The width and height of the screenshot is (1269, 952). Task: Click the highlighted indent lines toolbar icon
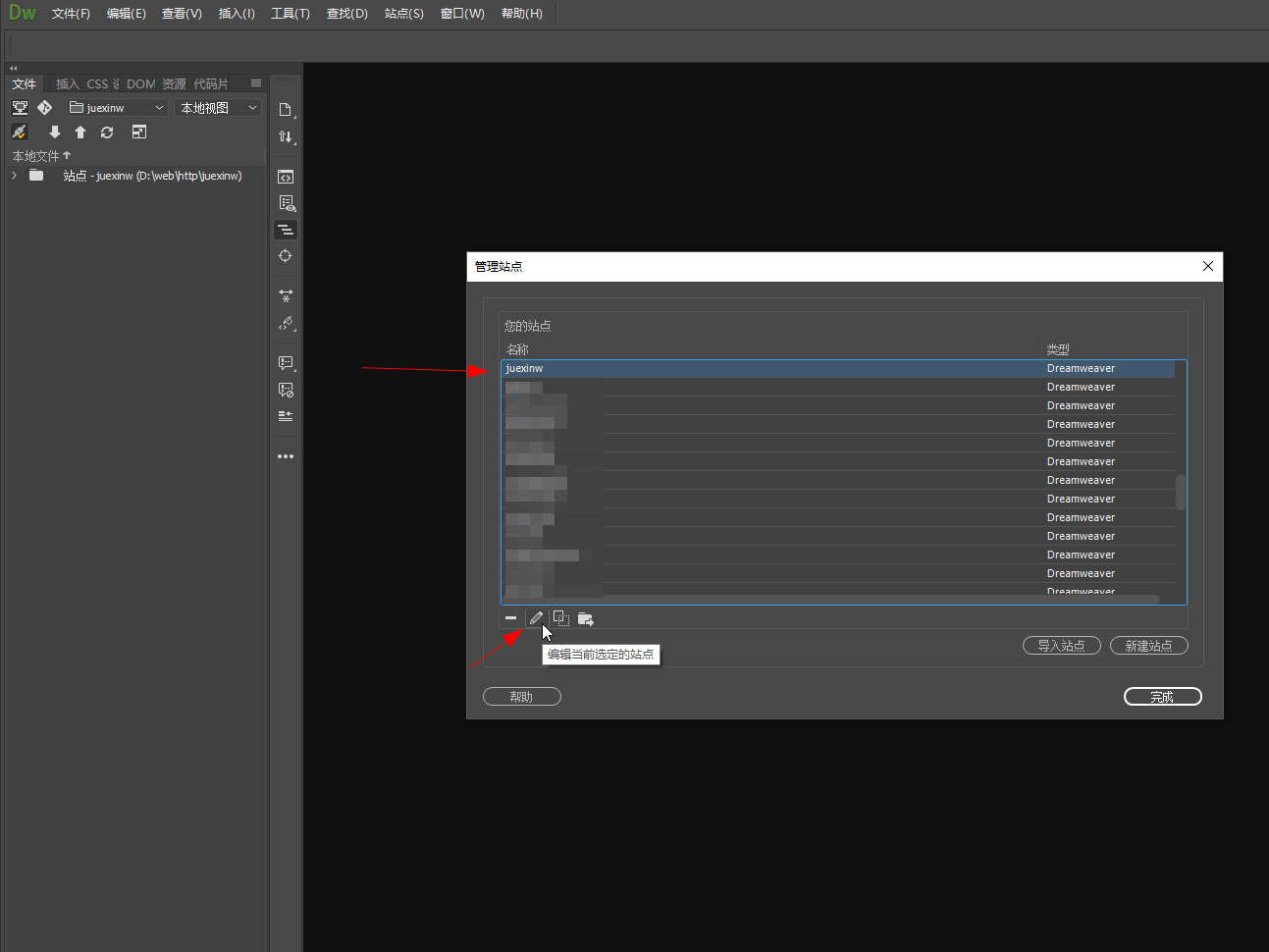[286, 230]
